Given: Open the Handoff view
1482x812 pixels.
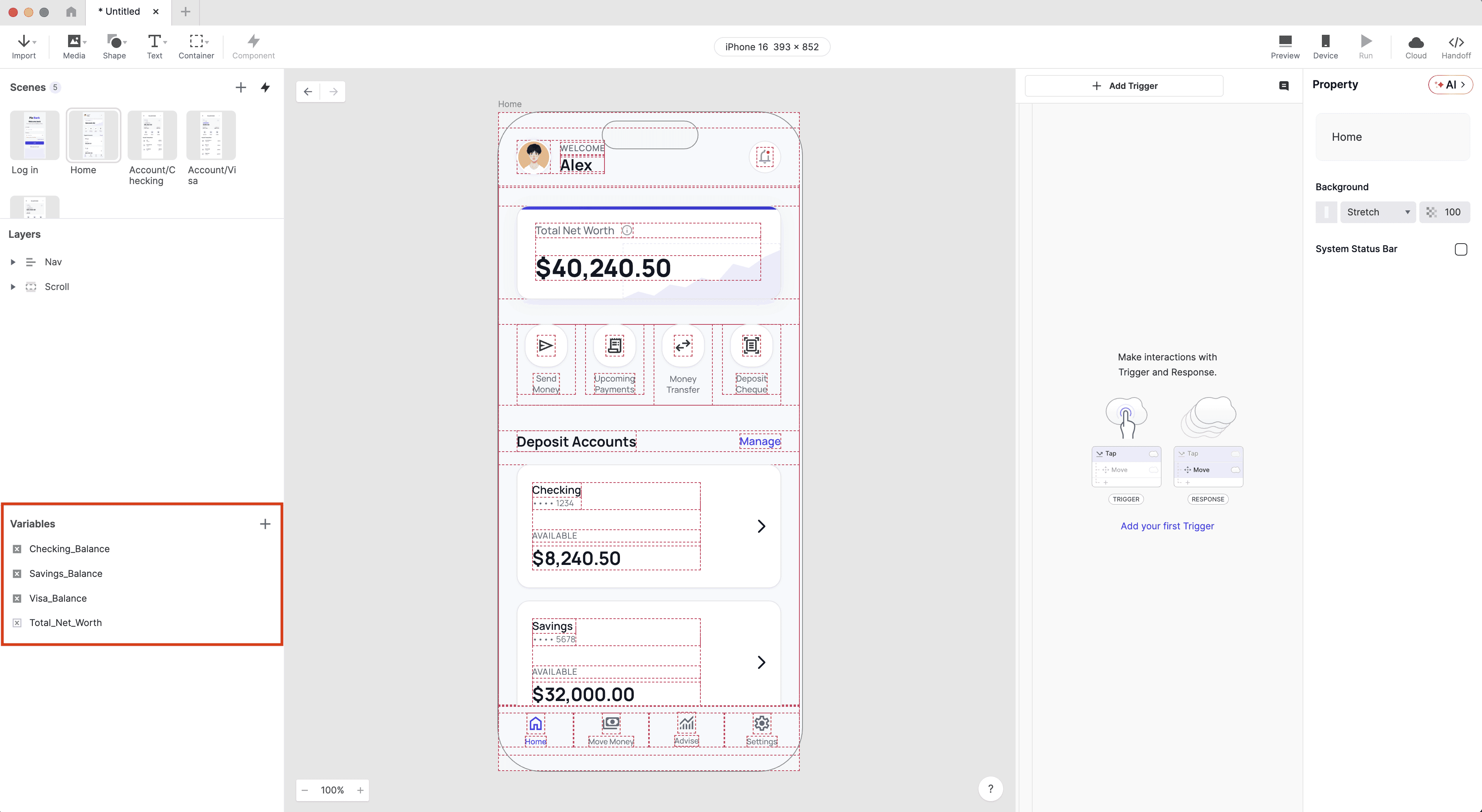Looking at the screenshot, I should click(1456, 46).
